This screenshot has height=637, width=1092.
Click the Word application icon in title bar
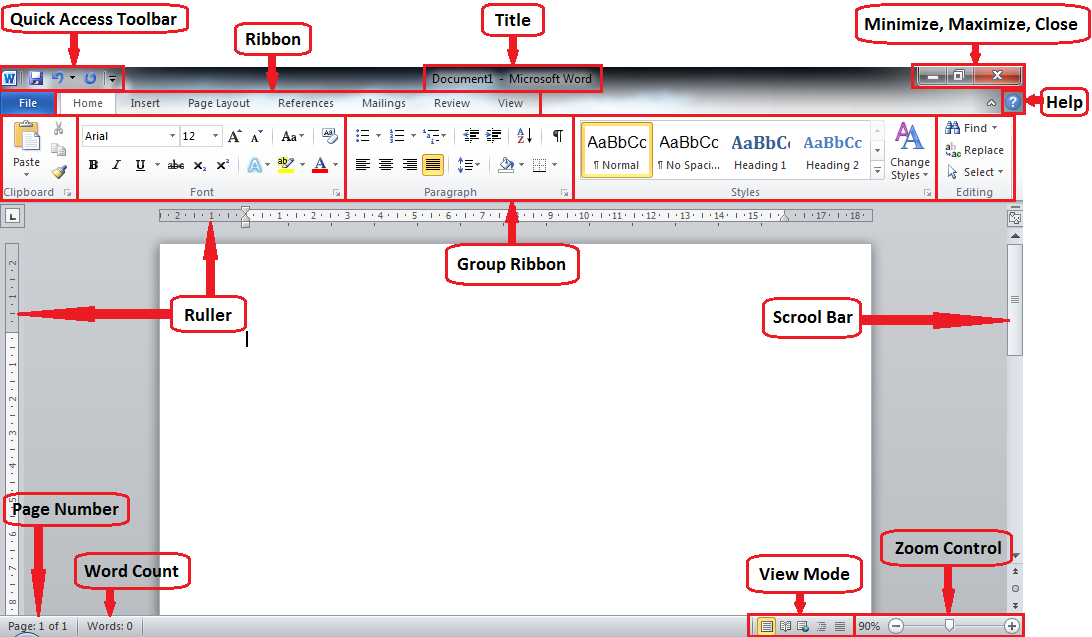(x=10, y=79)
